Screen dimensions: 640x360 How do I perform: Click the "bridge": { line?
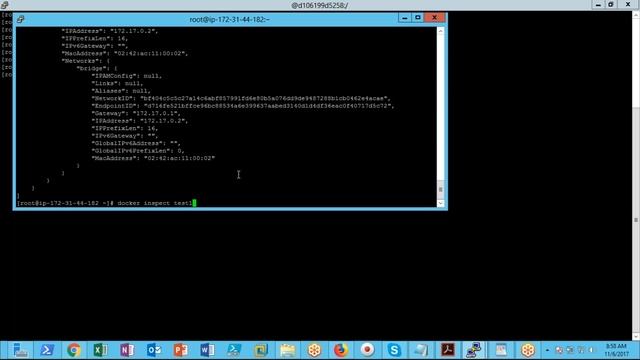tap(97, 68)
